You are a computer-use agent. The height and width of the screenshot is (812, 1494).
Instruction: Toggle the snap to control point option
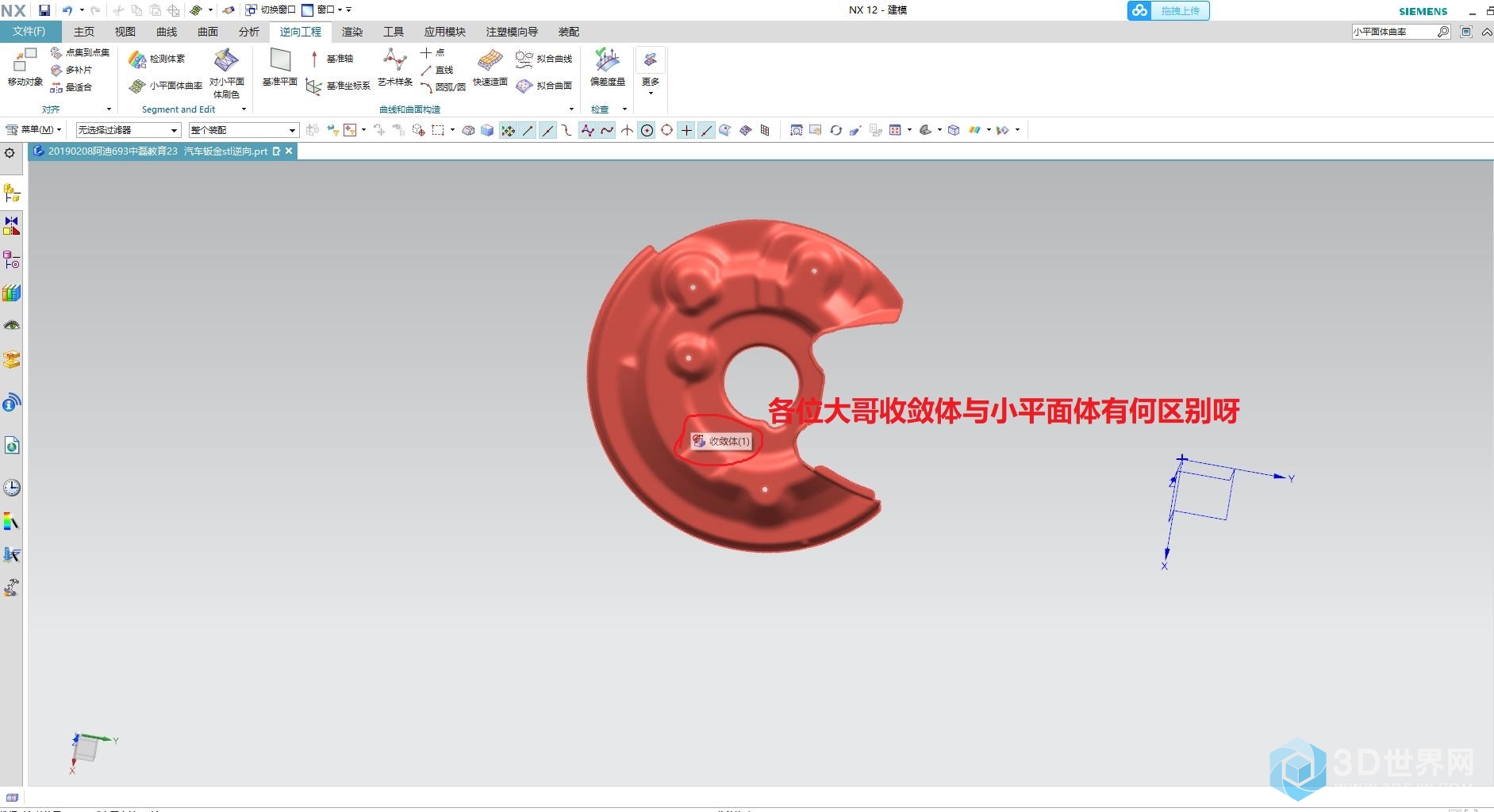567,130
